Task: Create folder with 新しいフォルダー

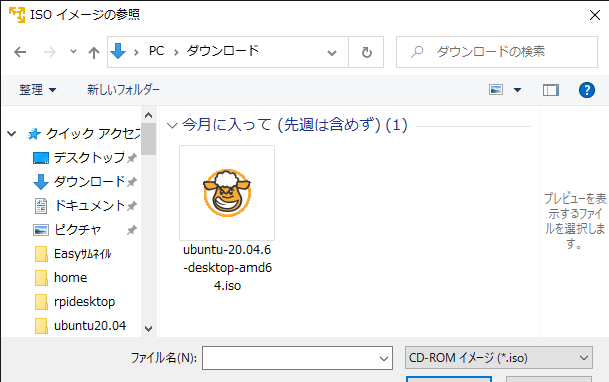Action: pos(123,90)
